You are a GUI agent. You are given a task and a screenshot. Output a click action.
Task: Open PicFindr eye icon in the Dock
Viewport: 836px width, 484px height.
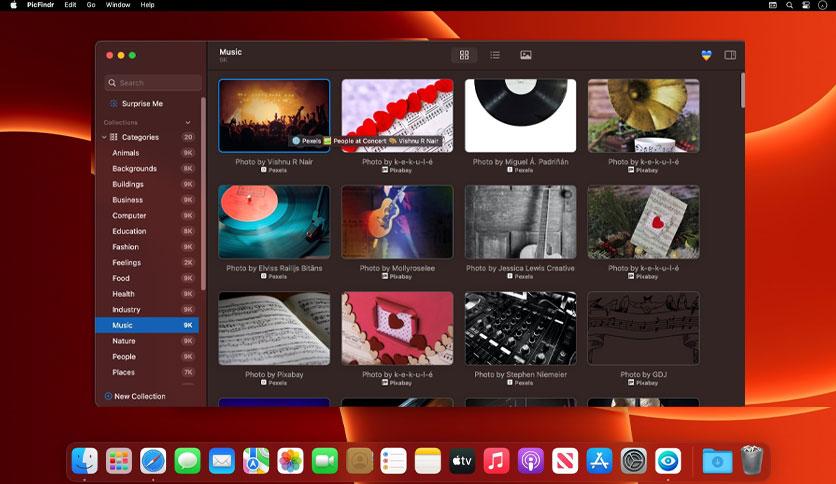(x=668, y=461)
